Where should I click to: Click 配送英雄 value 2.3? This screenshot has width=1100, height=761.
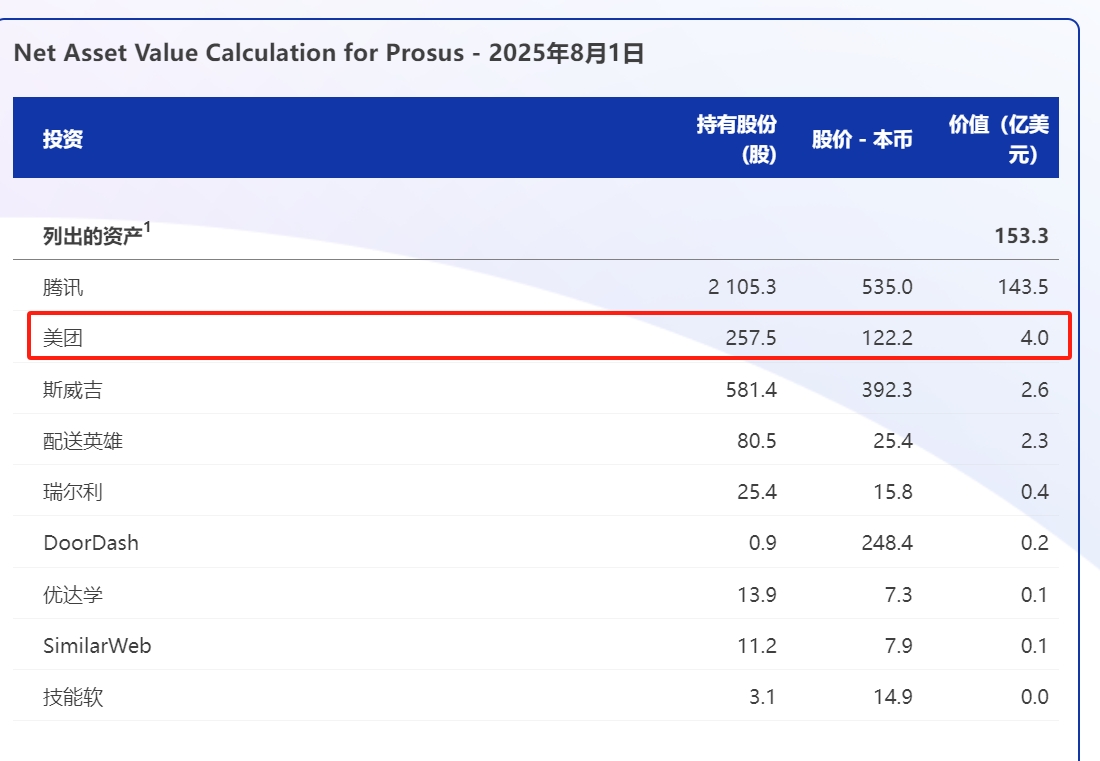[x=1035, y=440]
